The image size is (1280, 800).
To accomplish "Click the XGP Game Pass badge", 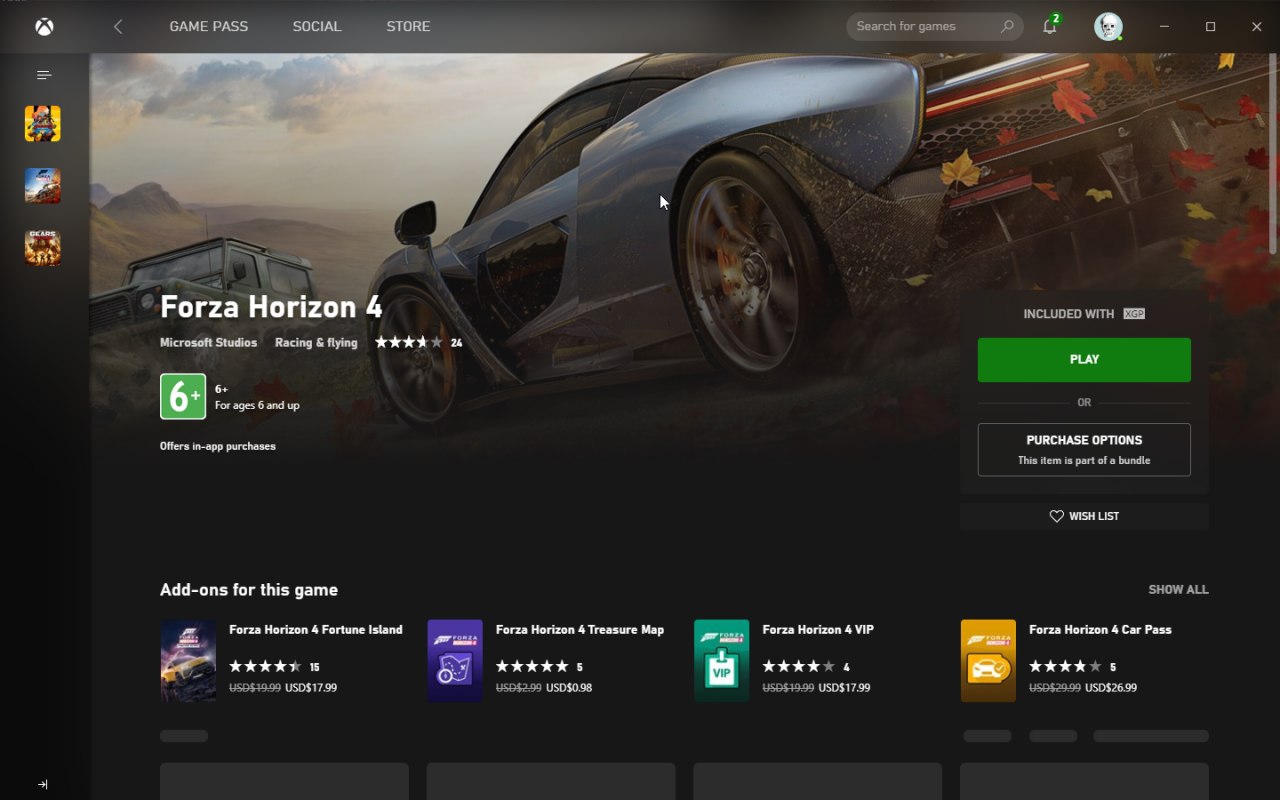I will coord(1134,314).
